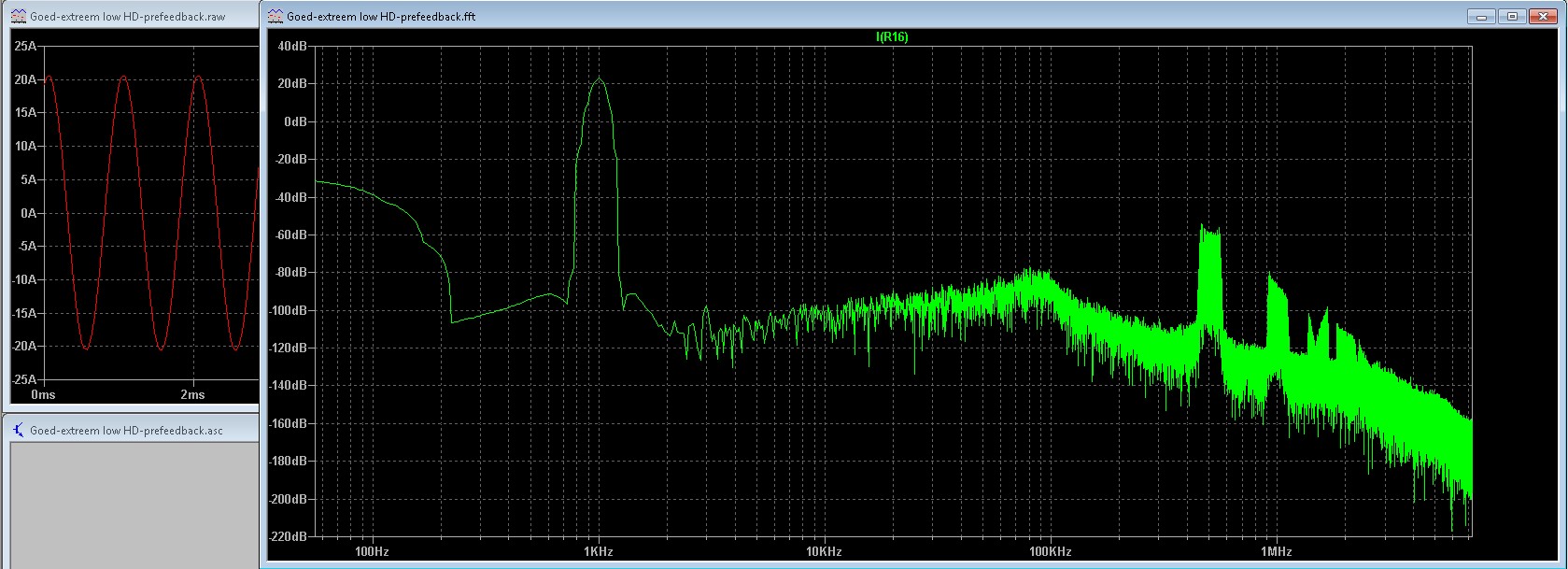1568x569 pixels.
Task: Click the 40dB label on FFT vertical axis
Action: coord(291,46)
